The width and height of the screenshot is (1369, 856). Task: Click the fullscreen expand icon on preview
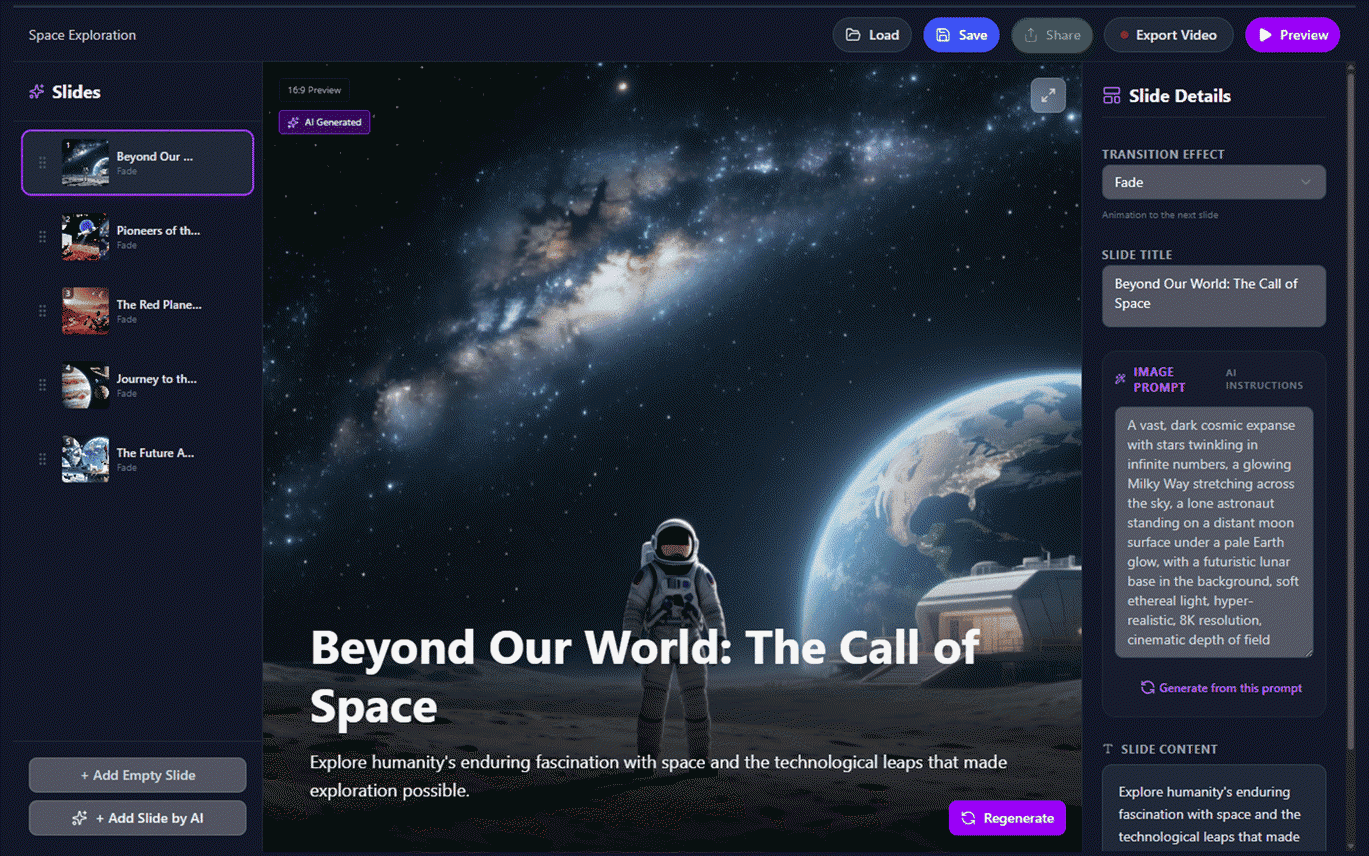(x=1048, y=96)
